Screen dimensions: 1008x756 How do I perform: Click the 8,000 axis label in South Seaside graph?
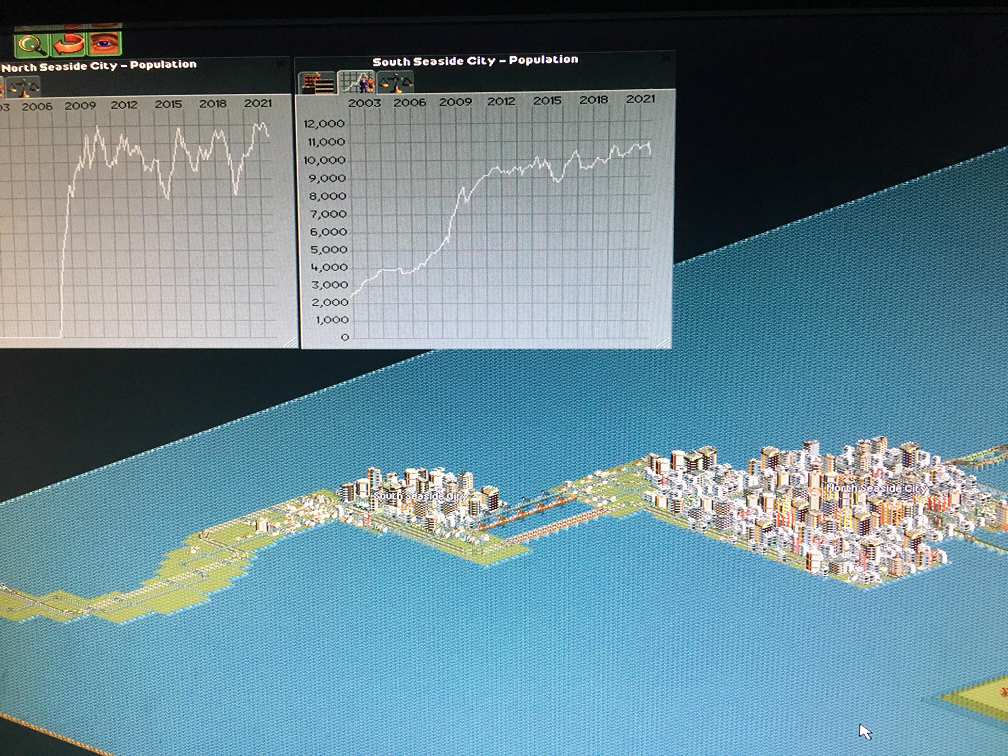point(327,196)
